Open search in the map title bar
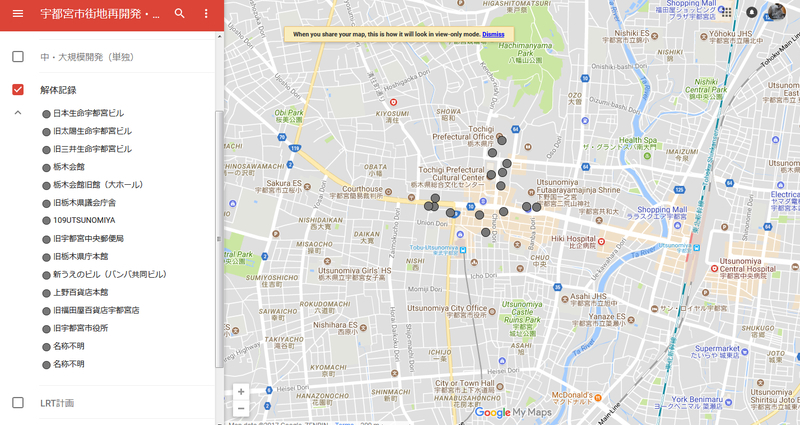 coord(180,13)
